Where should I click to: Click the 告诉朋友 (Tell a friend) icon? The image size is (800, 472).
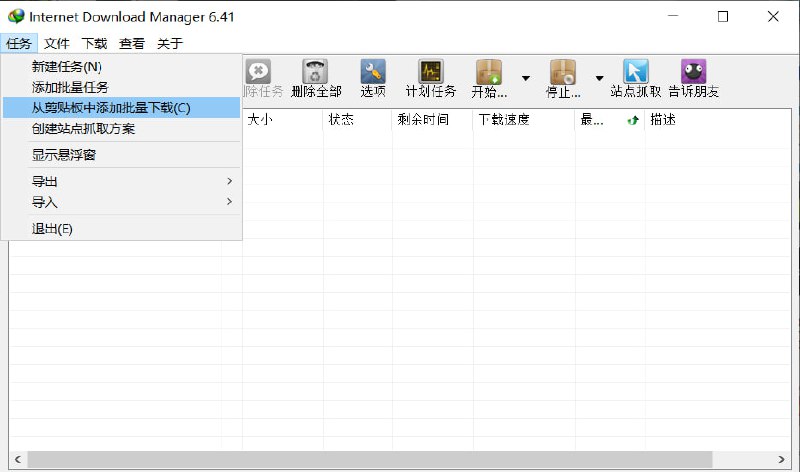693,78
